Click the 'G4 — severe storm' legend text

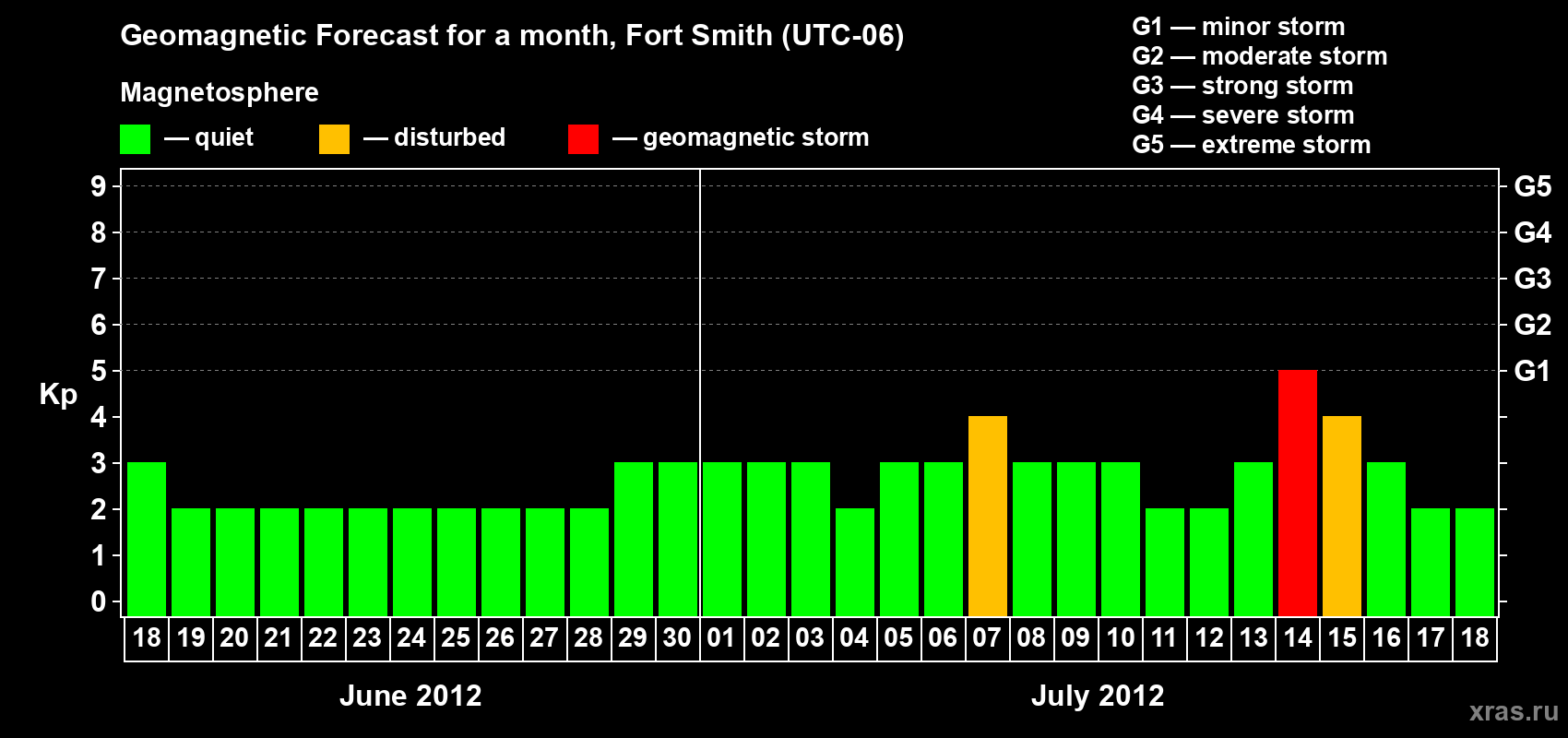(x=1243, y=115)
